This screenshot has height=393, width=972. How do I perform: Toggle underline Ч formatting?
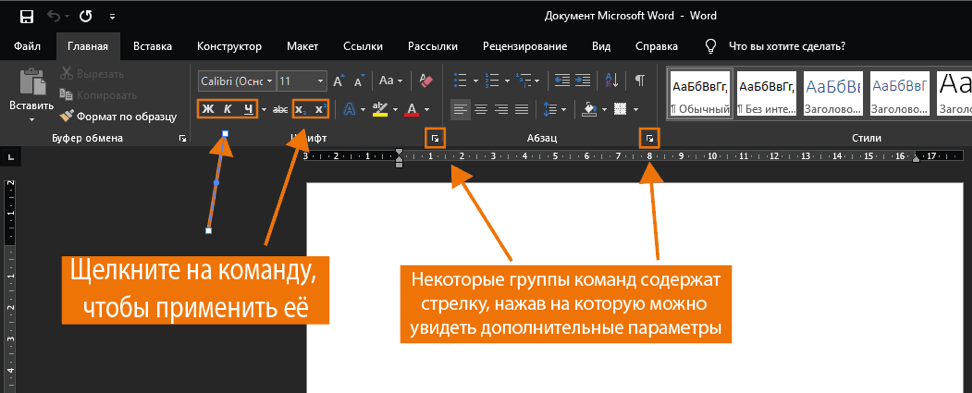[248, 110]
